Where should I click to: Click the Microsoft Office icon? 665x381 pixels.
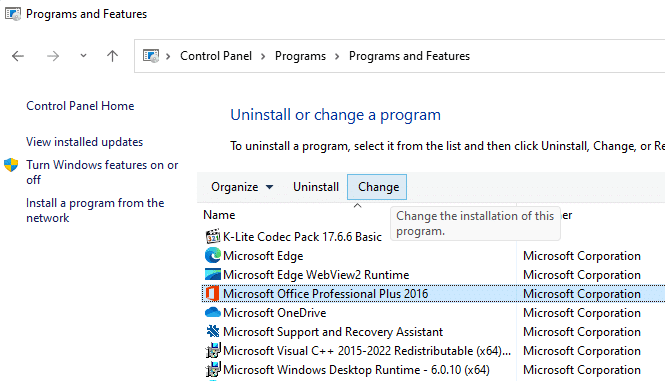(212, 294)
